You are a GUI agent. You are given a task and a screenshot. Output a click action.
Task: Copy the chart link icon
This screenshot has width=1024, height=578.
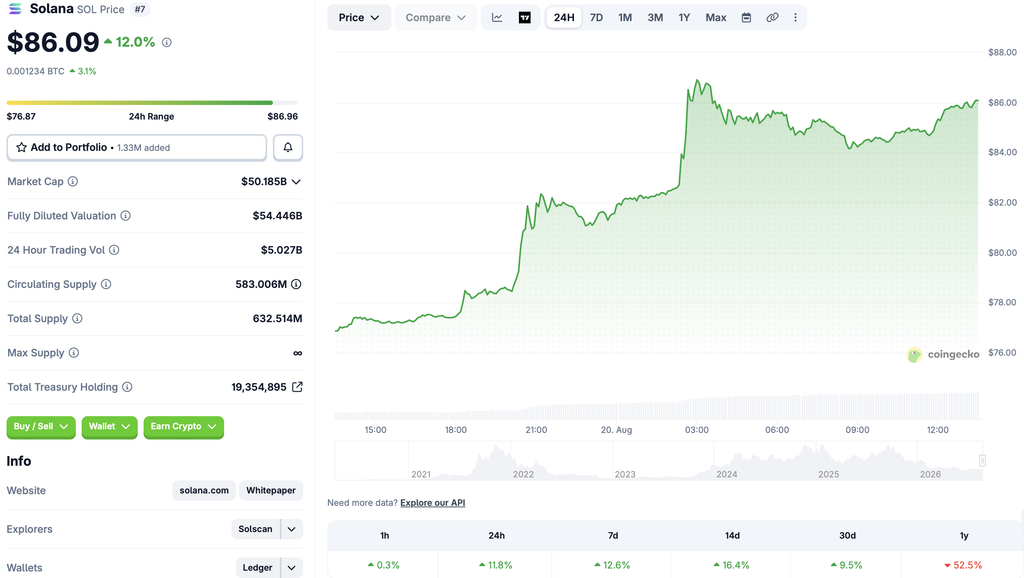(772, 18)
